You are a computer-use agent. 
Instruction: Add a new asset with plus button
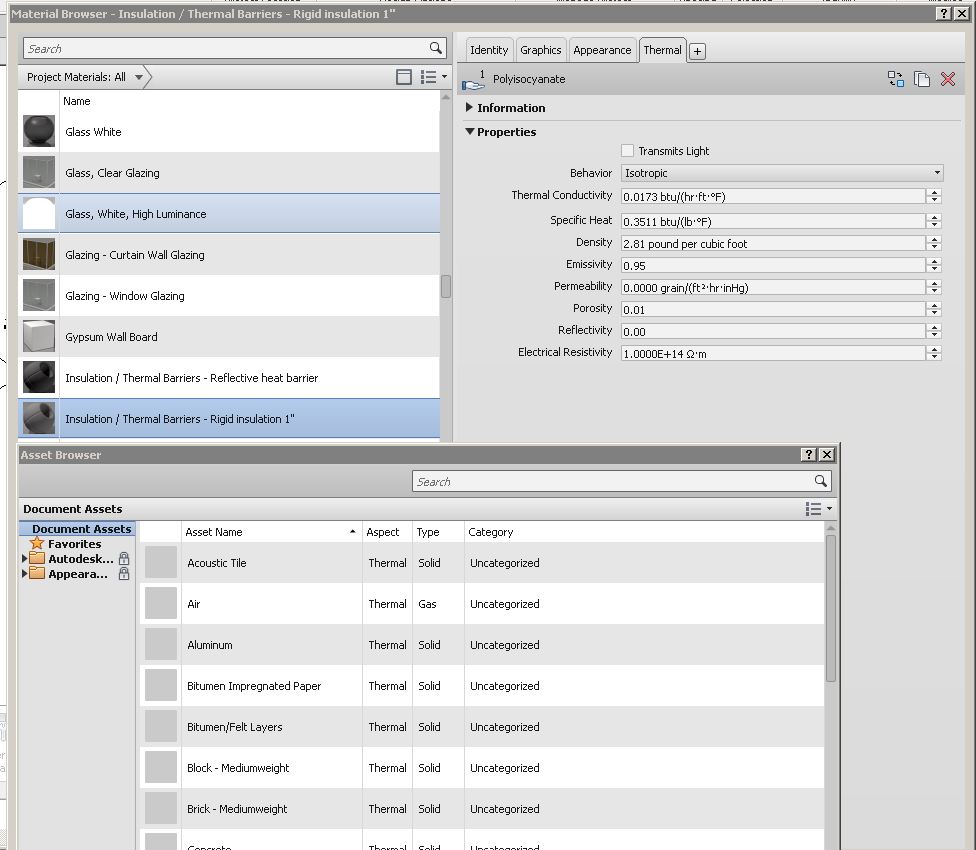(x=697, y=52)
